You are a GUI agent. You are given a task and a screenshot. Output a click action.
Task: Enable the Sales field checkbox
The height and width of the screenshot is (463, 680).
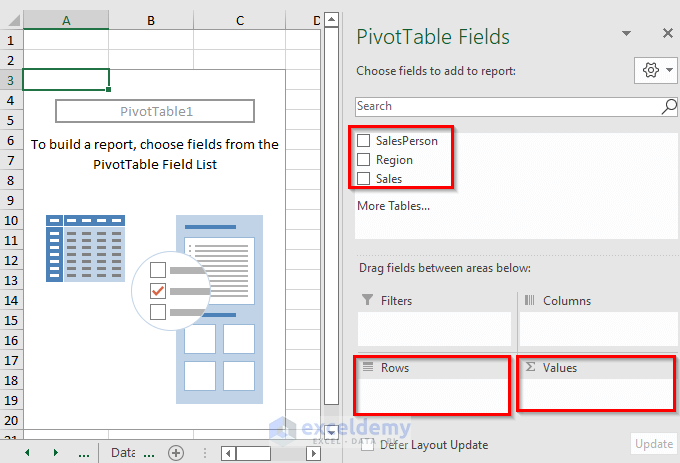(x=364, y=179)
